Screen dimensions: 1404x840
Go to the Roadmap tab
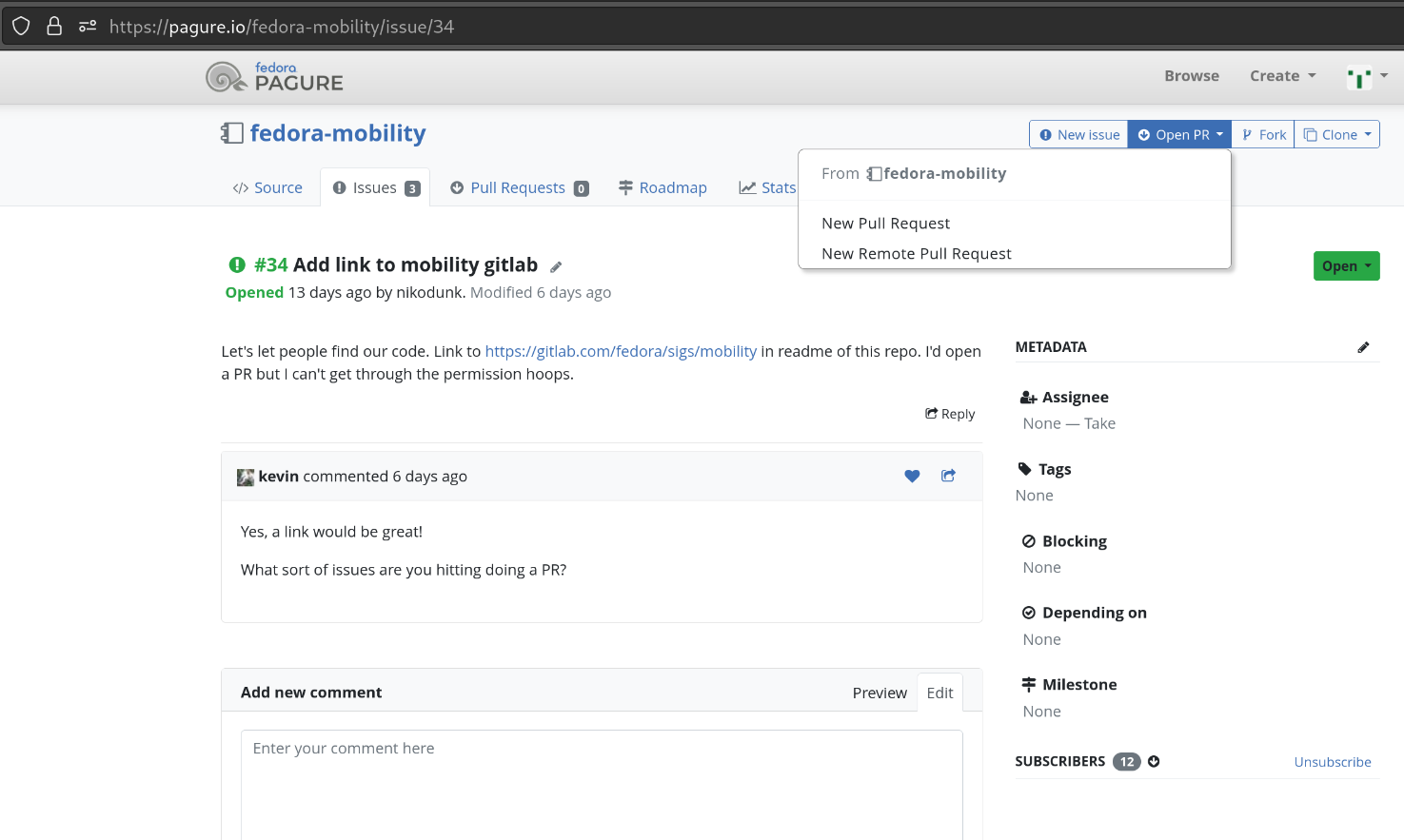pos(662,187)
